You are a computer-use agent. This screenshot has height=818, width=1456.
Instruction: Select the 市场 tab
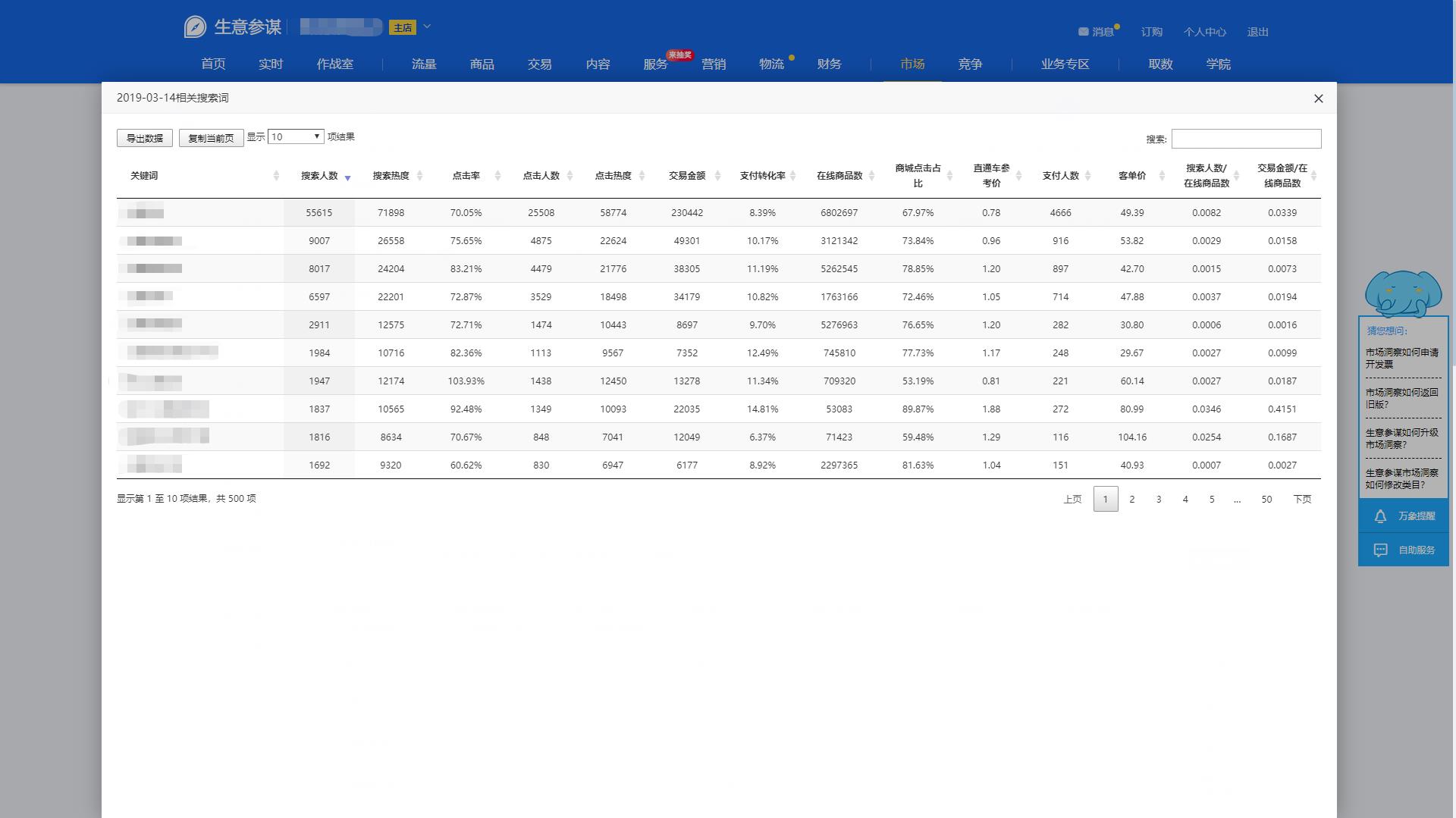pos(912,64)
